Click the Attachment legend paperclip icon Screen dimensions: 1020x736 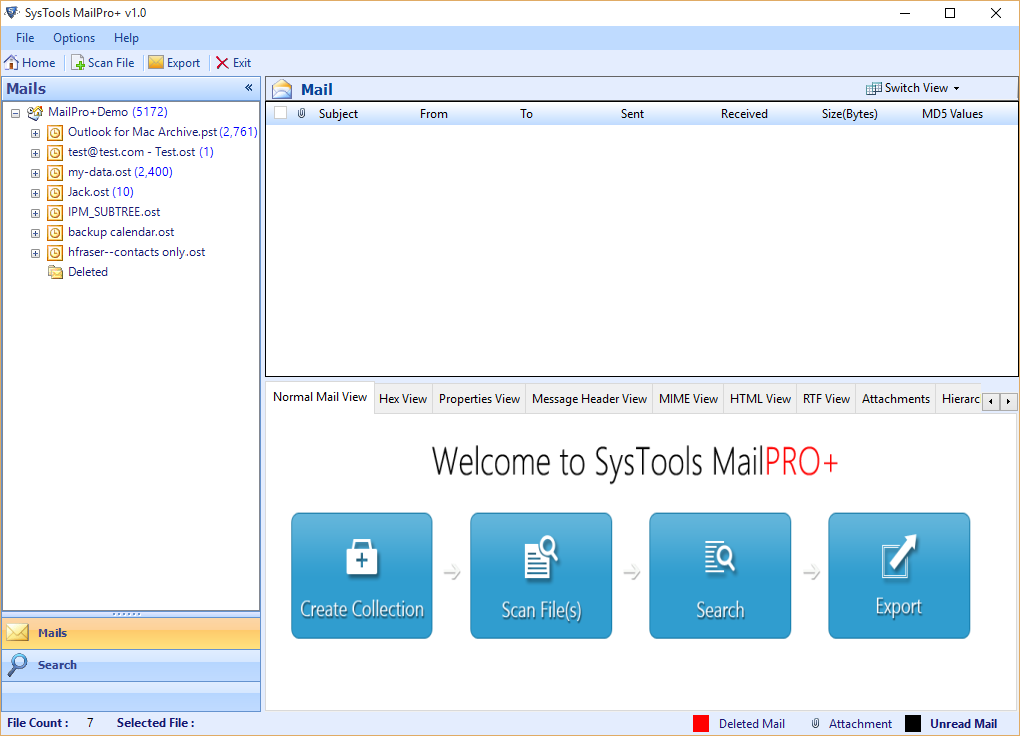pos(815,723)
